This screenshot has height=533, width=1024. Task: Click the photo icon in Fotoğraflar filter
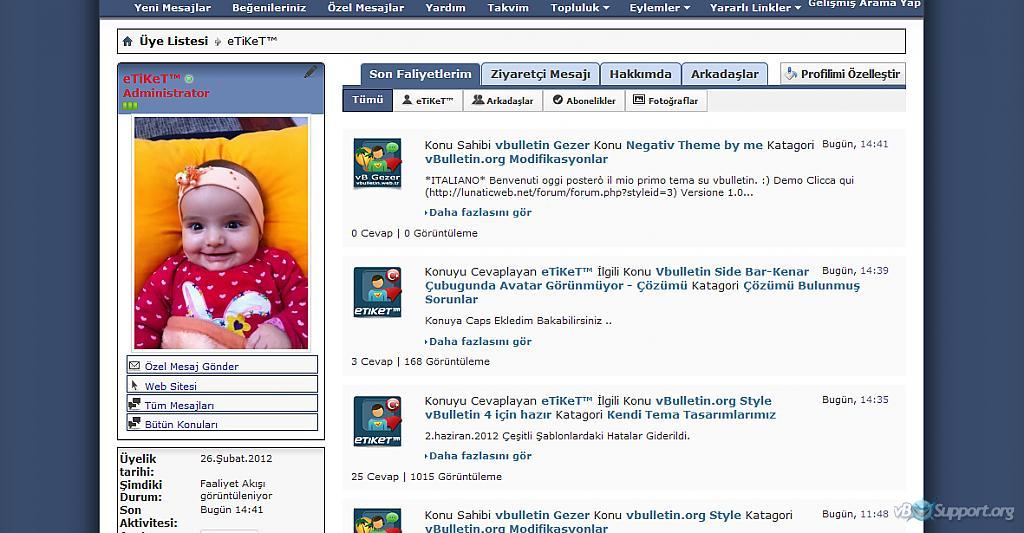(639, 100)
